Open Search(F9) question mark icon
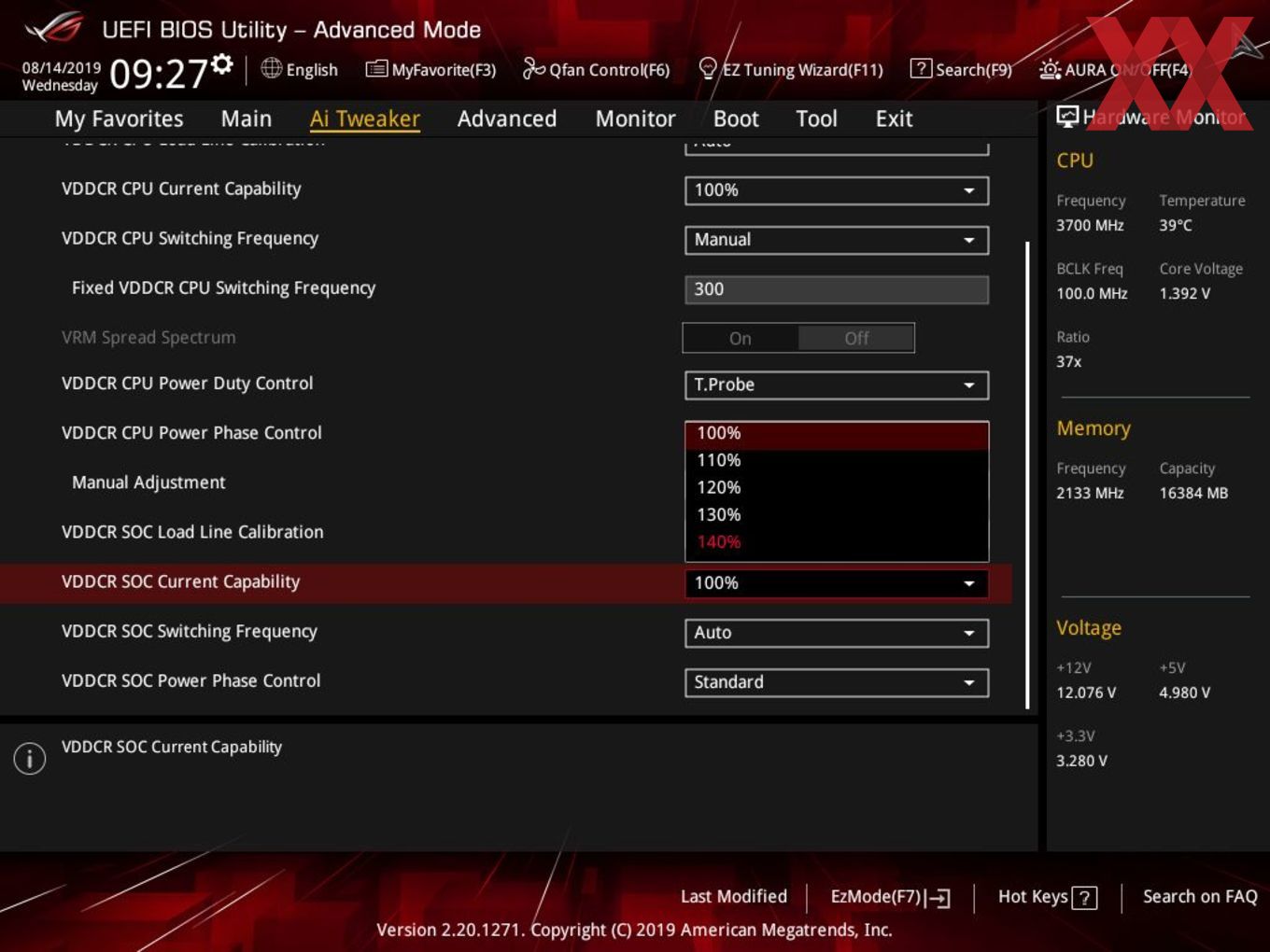1270x952 pixels. [921, 68]
